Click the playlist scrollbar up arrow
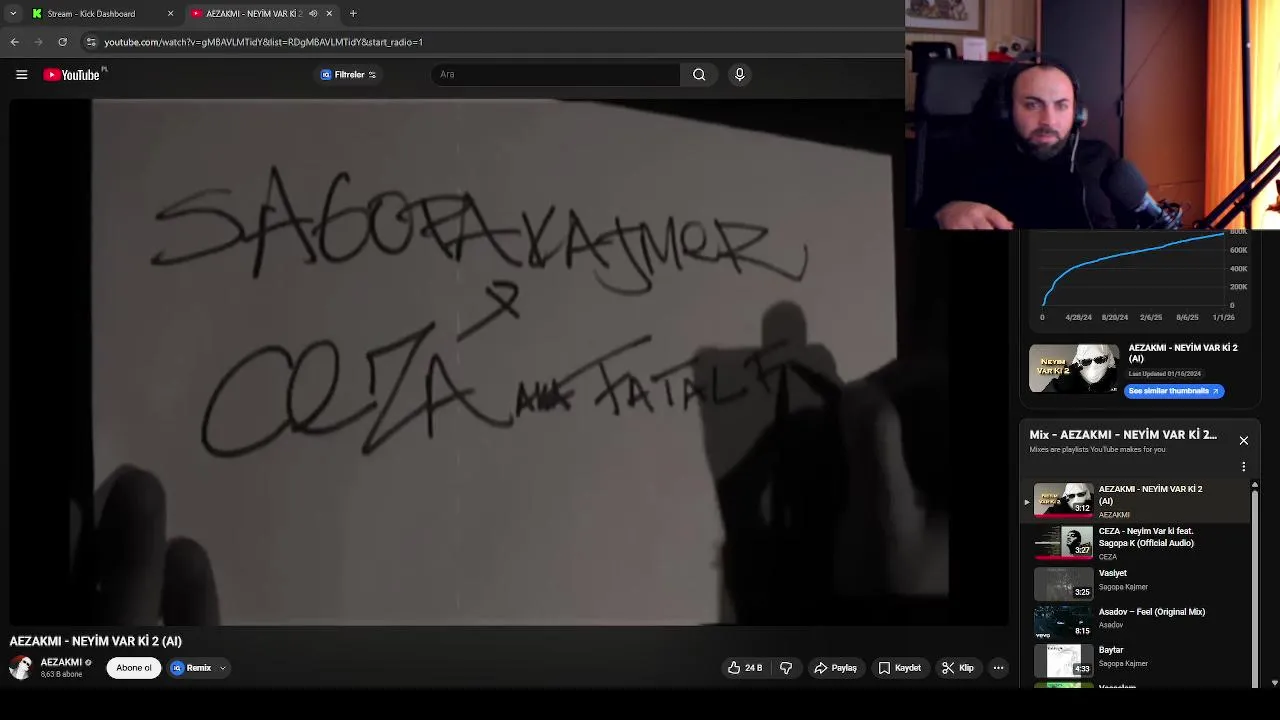The width and height of the screenshot is (1280, 720). tap(1255, 486)
